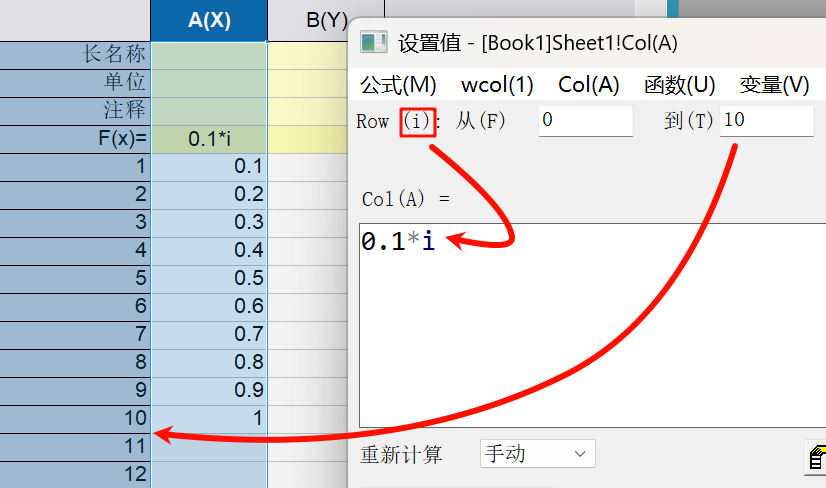Click the script panel icon at dialog bottom right

click(x=816, y=457)
